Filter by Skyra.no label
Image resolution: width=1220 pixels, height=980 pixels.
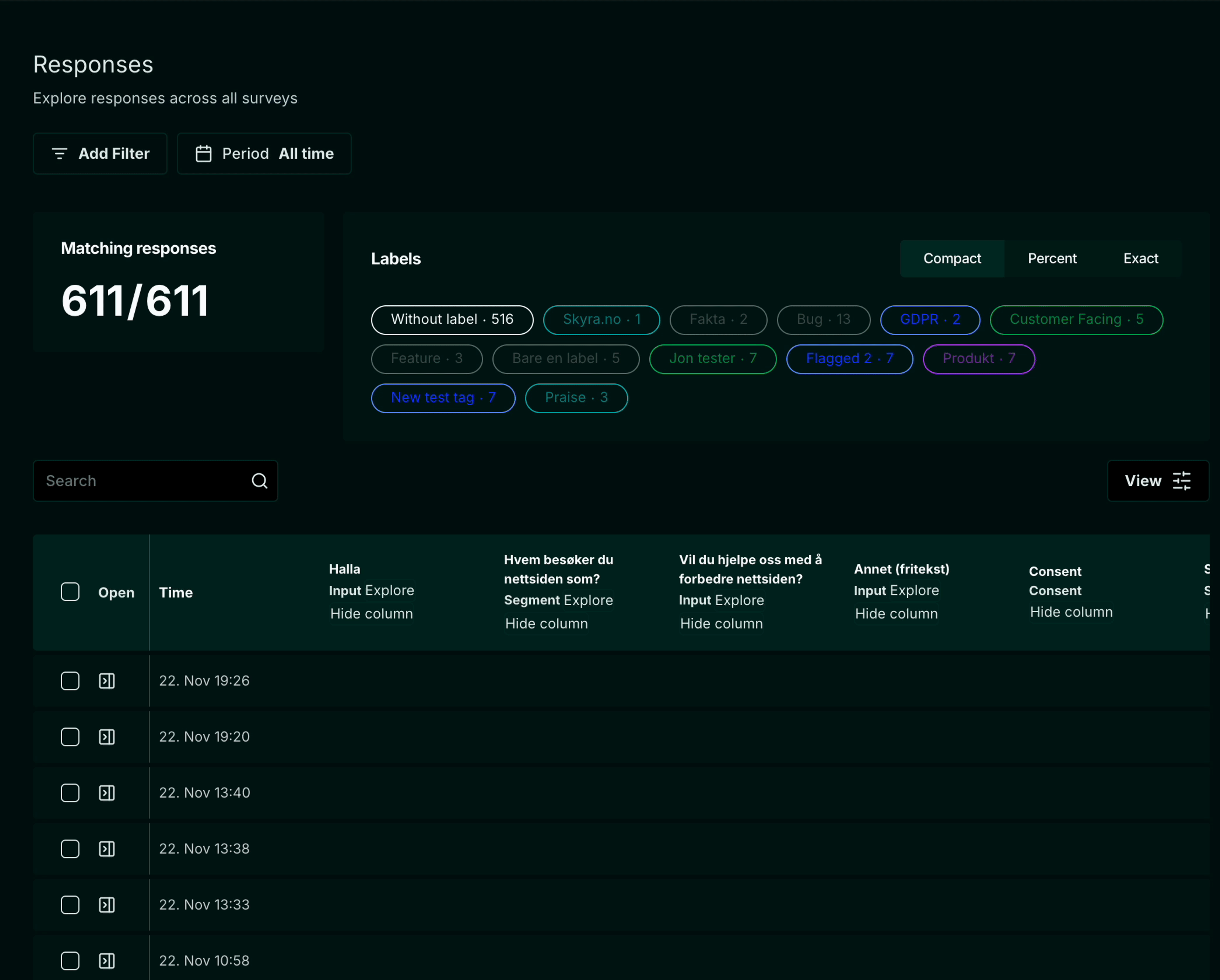pos(601,320)
